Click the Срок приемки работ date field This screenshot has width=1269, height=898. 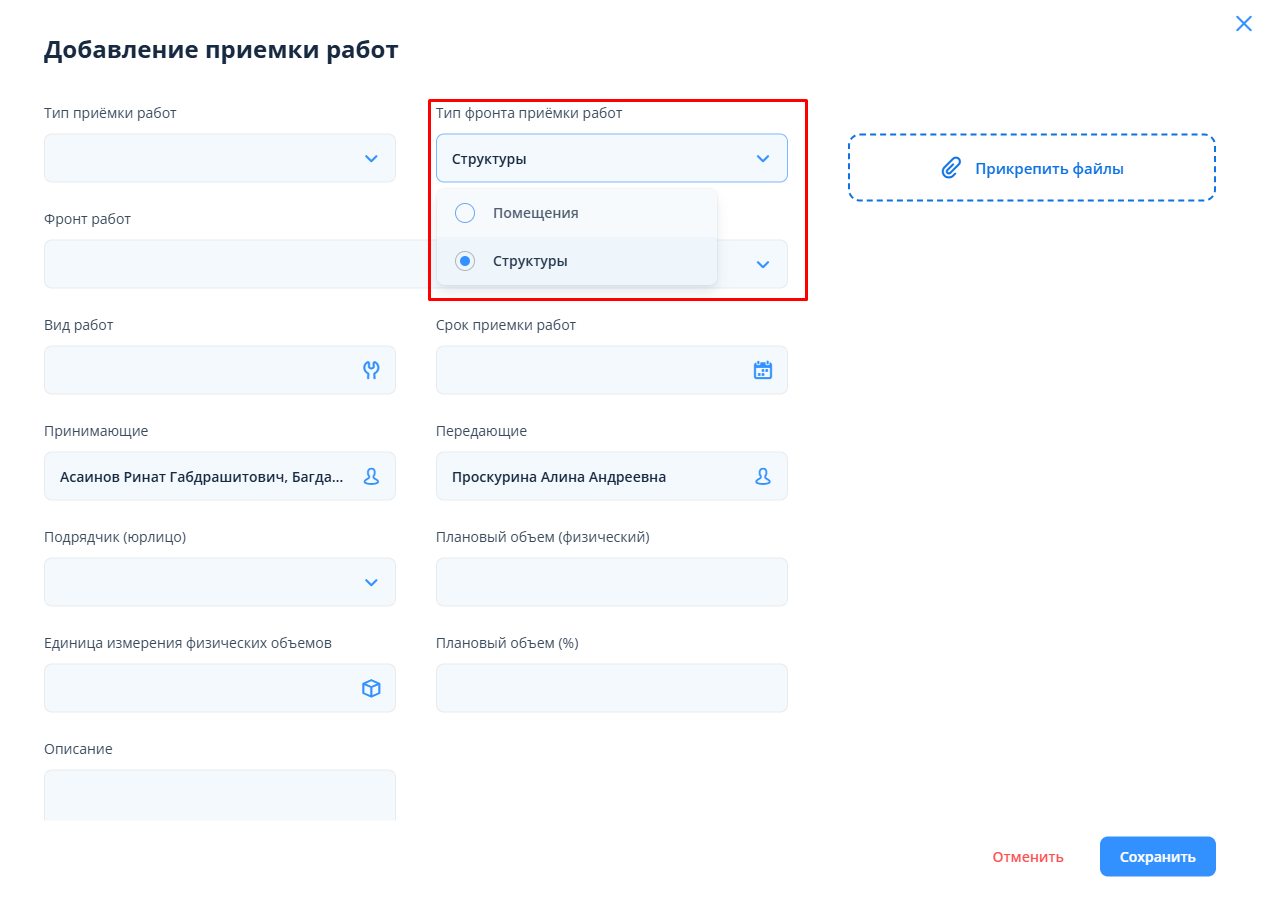(592, 370)
